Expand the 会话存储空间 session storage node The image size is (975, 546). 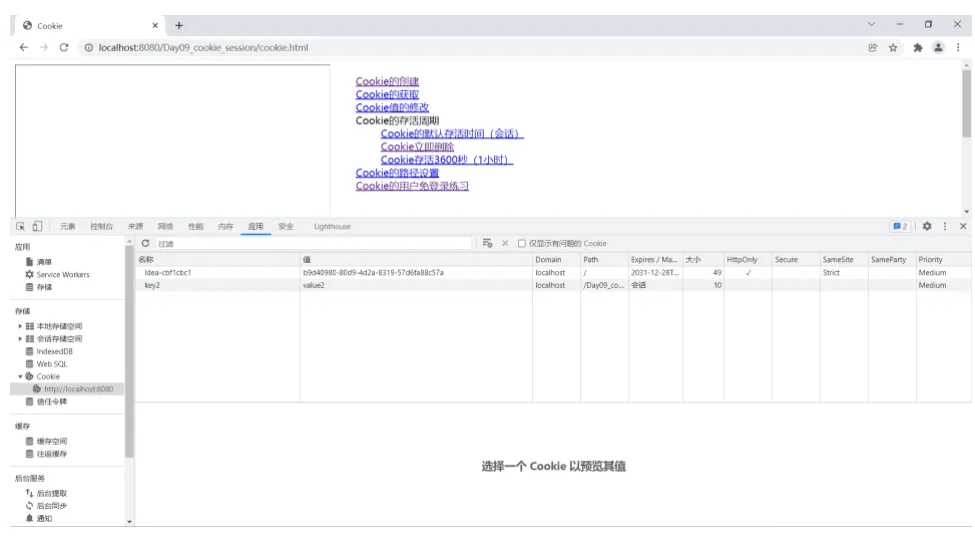20,338
